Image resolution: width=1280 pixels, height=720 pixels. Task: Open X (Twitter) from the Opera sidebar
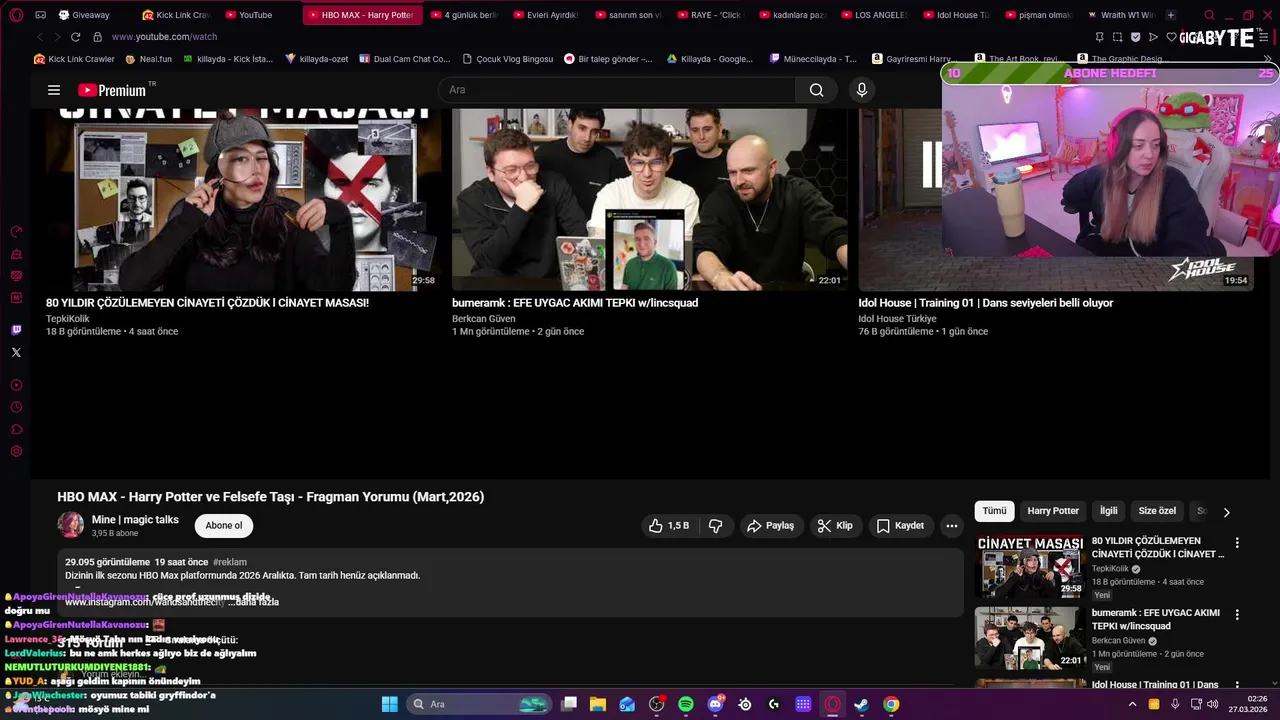16,352
